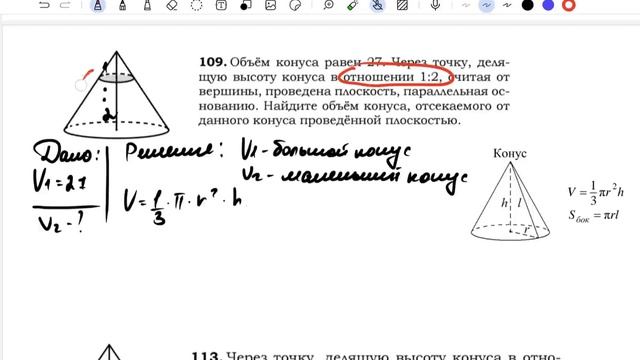Select the dashed-circle lasso tool
Viewport: 640px width, 360px height.
[197, 5]
